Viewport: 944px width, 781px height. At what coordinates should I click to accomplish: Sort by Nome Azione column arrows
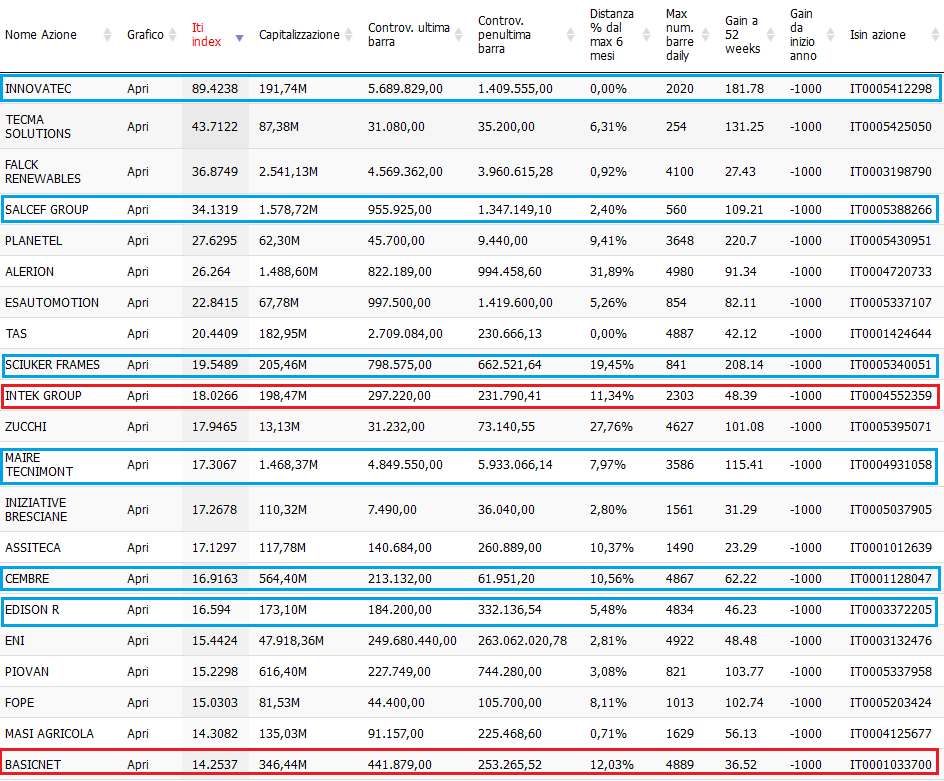(107, 35)
